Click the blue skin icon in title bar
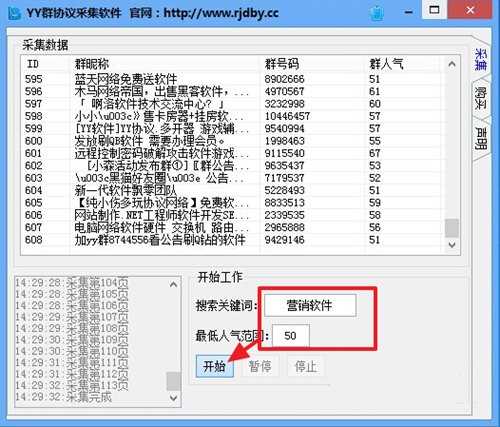The image size is (500, 427). click(x=377, y=13)
